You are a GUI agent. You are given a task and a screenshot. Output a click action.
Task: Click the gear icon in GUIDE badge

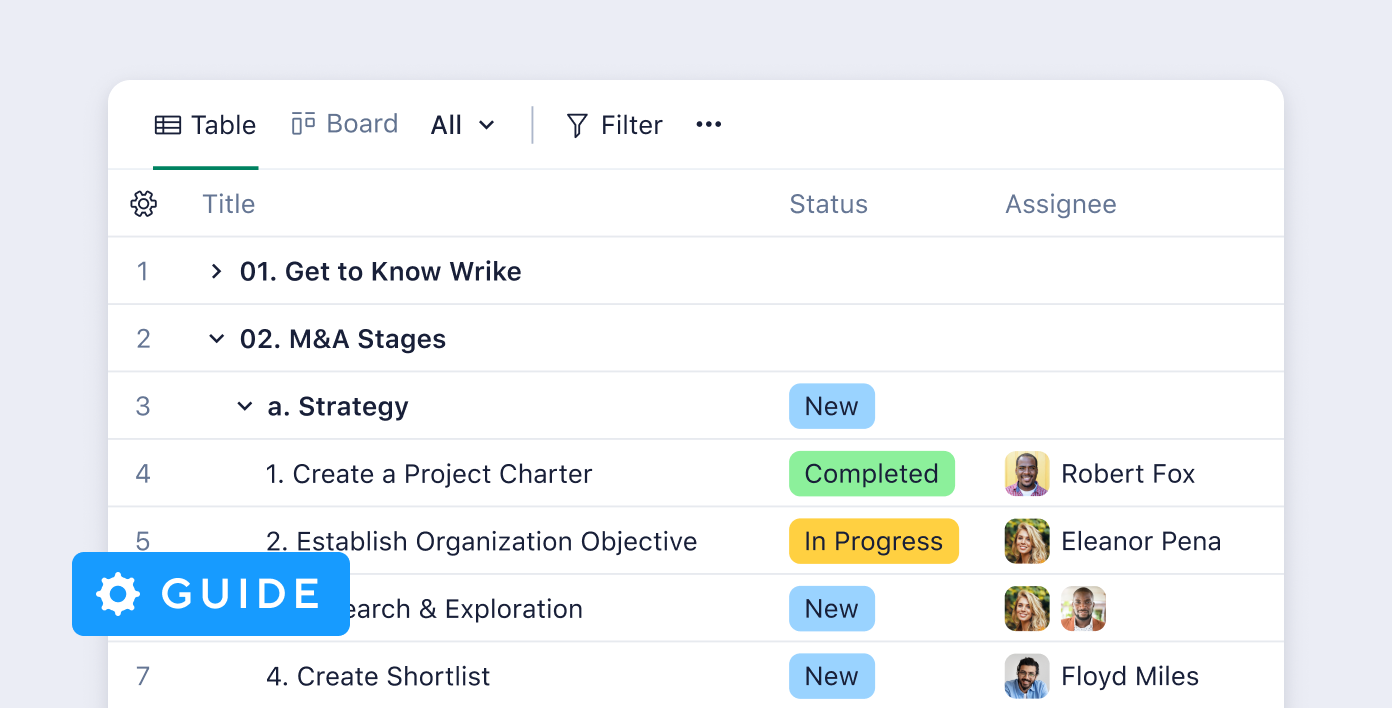pos(118,594)
